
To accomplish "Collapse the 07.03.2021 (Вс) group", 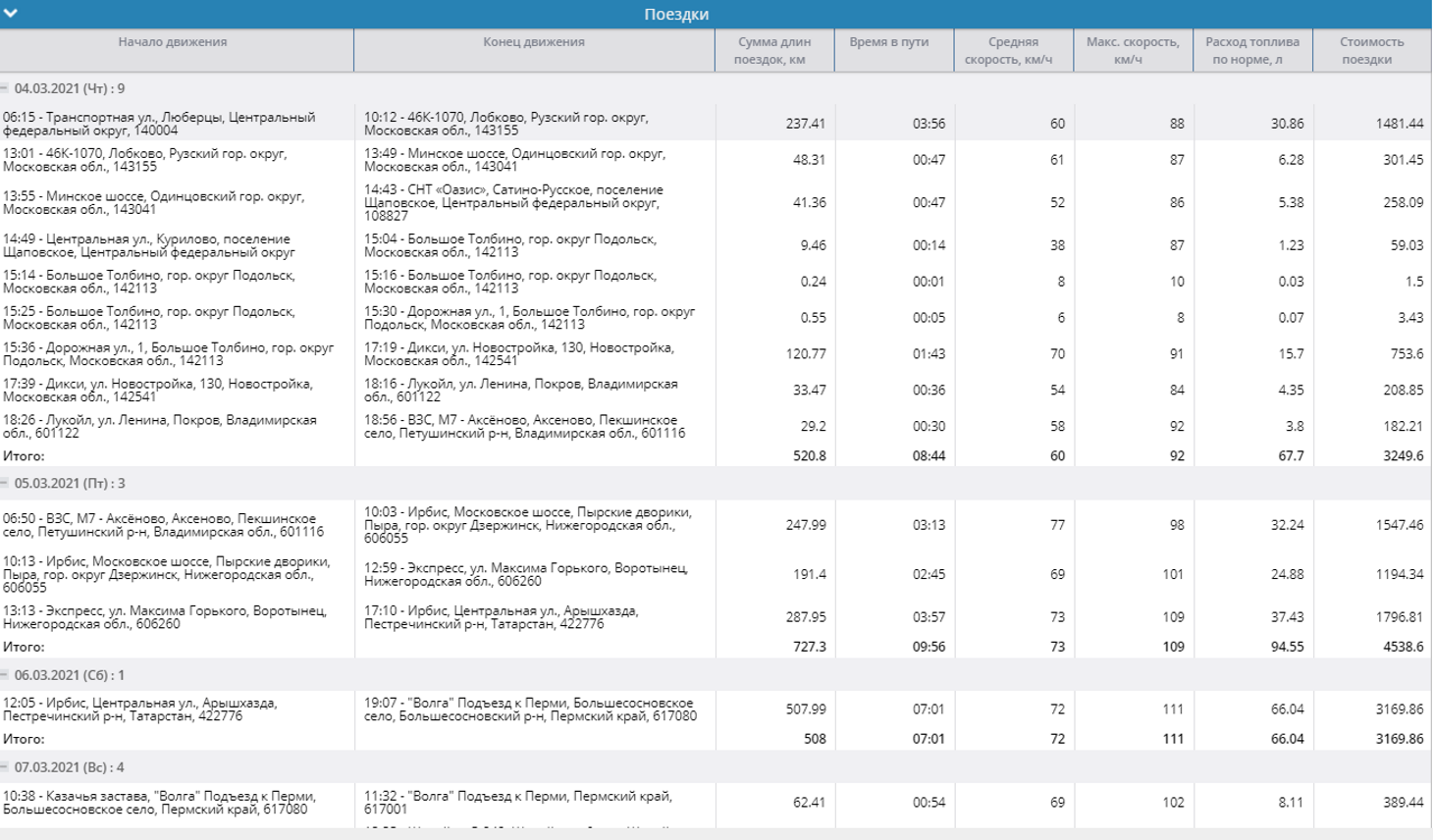I will pyautogui.click(x=5, y=767).
